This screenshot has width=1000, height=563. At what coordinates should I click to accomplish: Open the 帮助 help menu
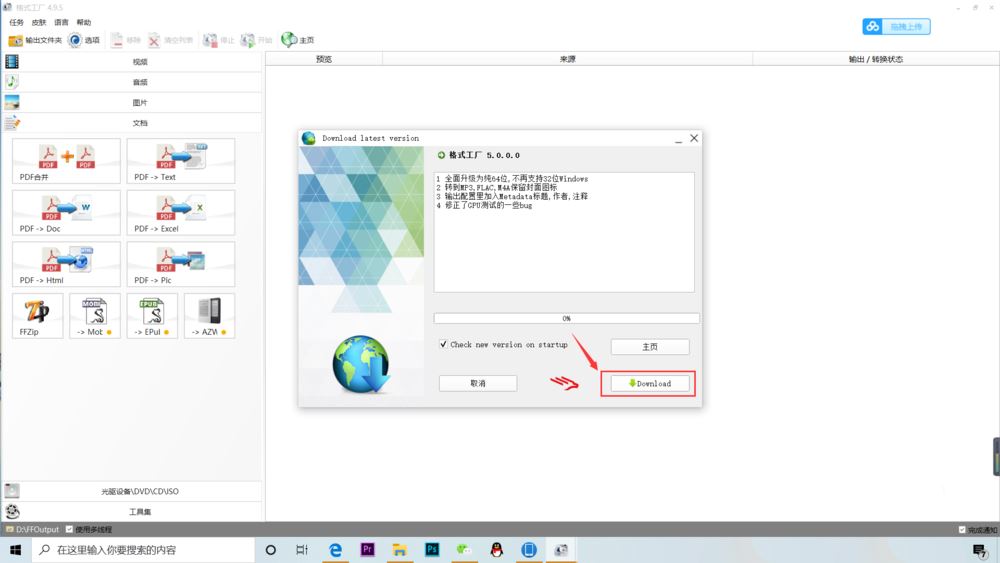[84, 22]
